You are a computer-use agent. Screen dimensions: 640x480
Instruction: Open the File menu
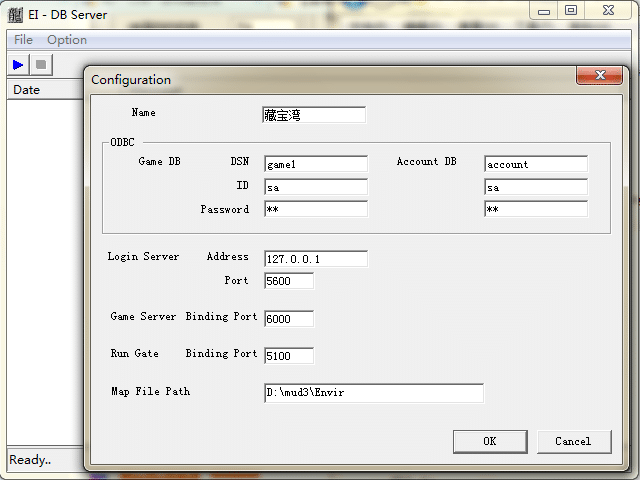click(x=23, y=40)
